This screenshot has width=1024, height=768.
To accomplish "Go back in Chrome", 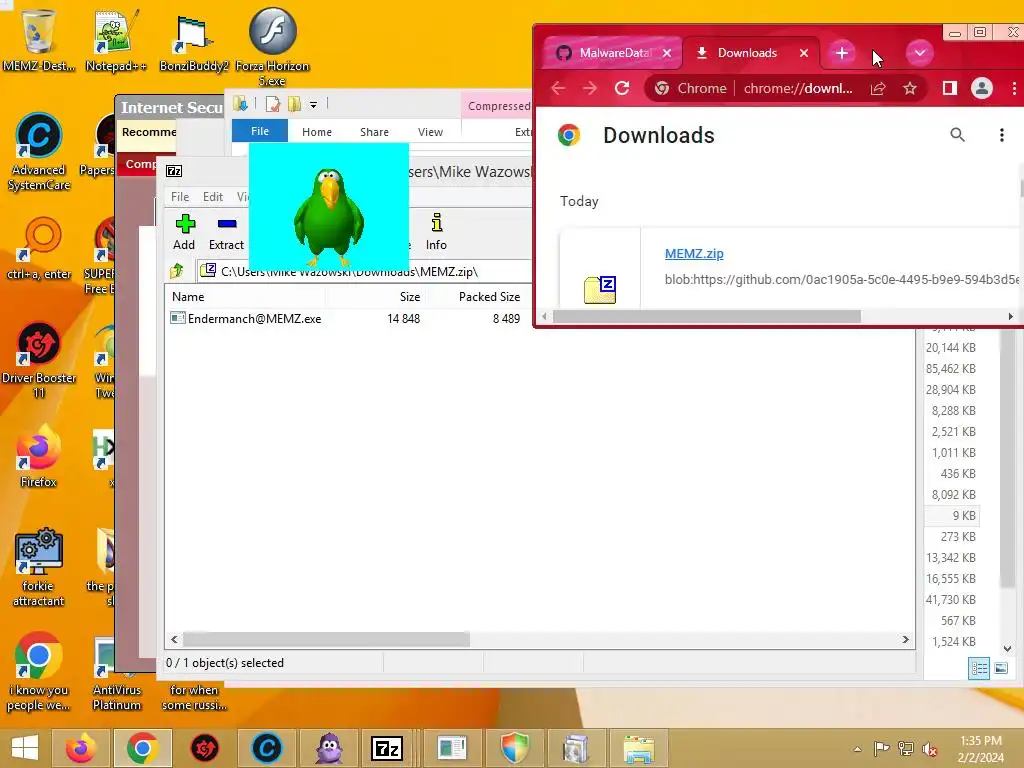I will tap(558, 88).
